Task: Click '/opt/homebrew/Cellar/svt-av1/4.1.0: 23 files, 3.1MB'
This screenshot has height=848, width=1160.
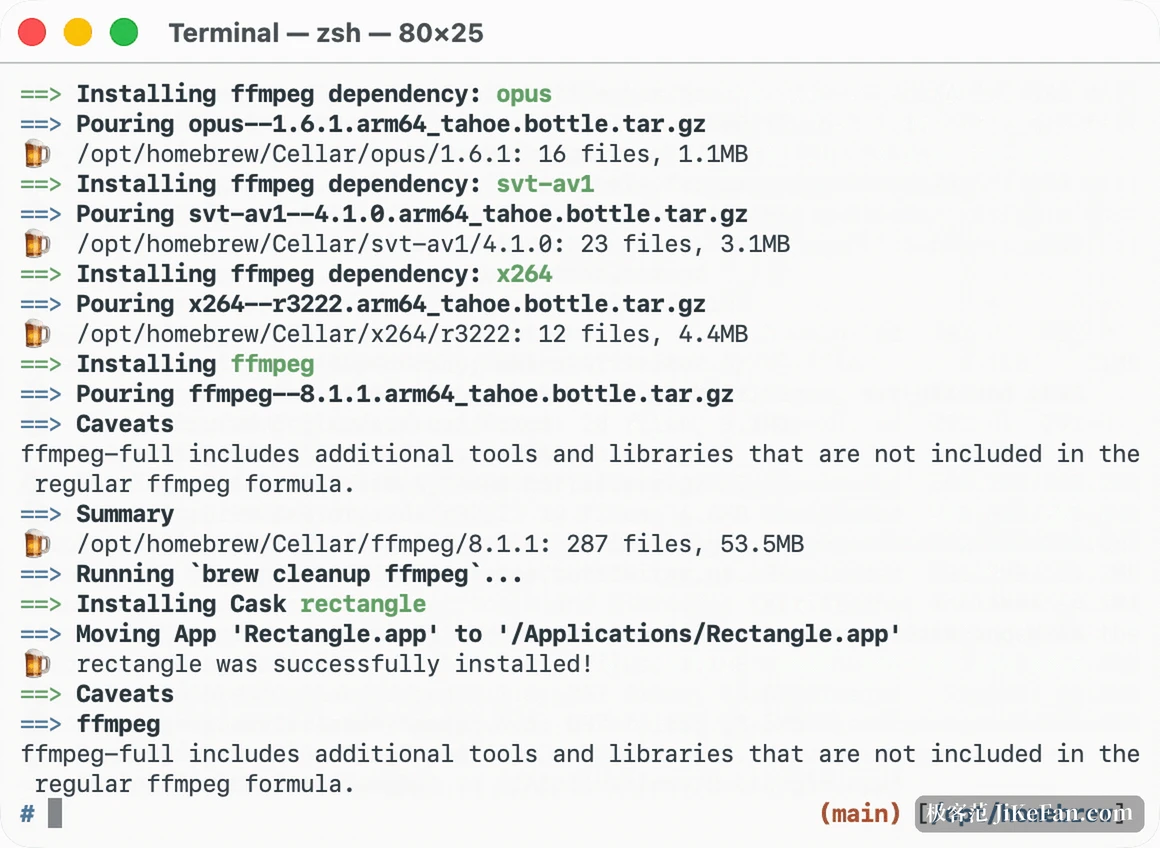Action: (x=433, y=244)
